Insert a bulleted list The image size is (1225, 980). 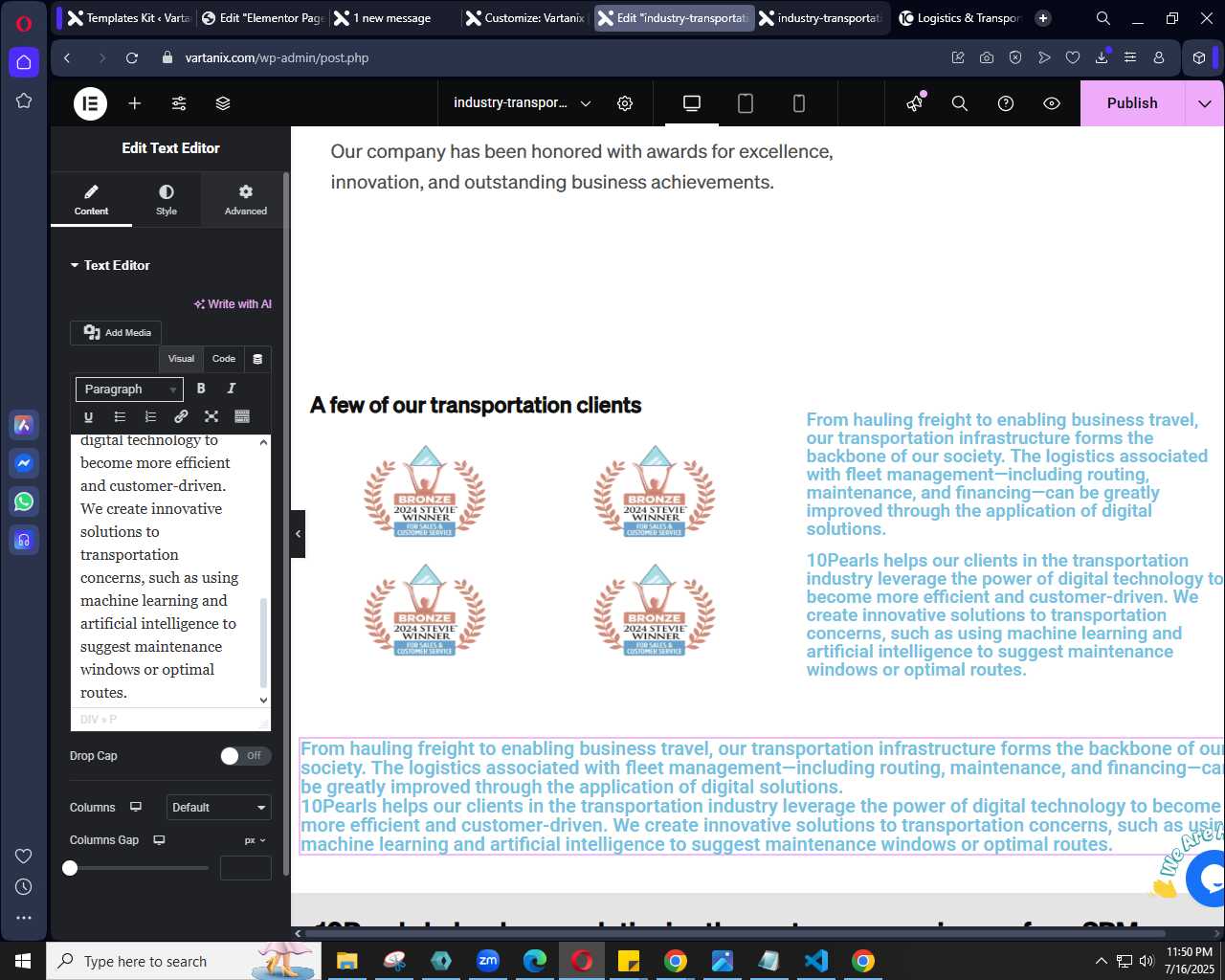(120, 416)
